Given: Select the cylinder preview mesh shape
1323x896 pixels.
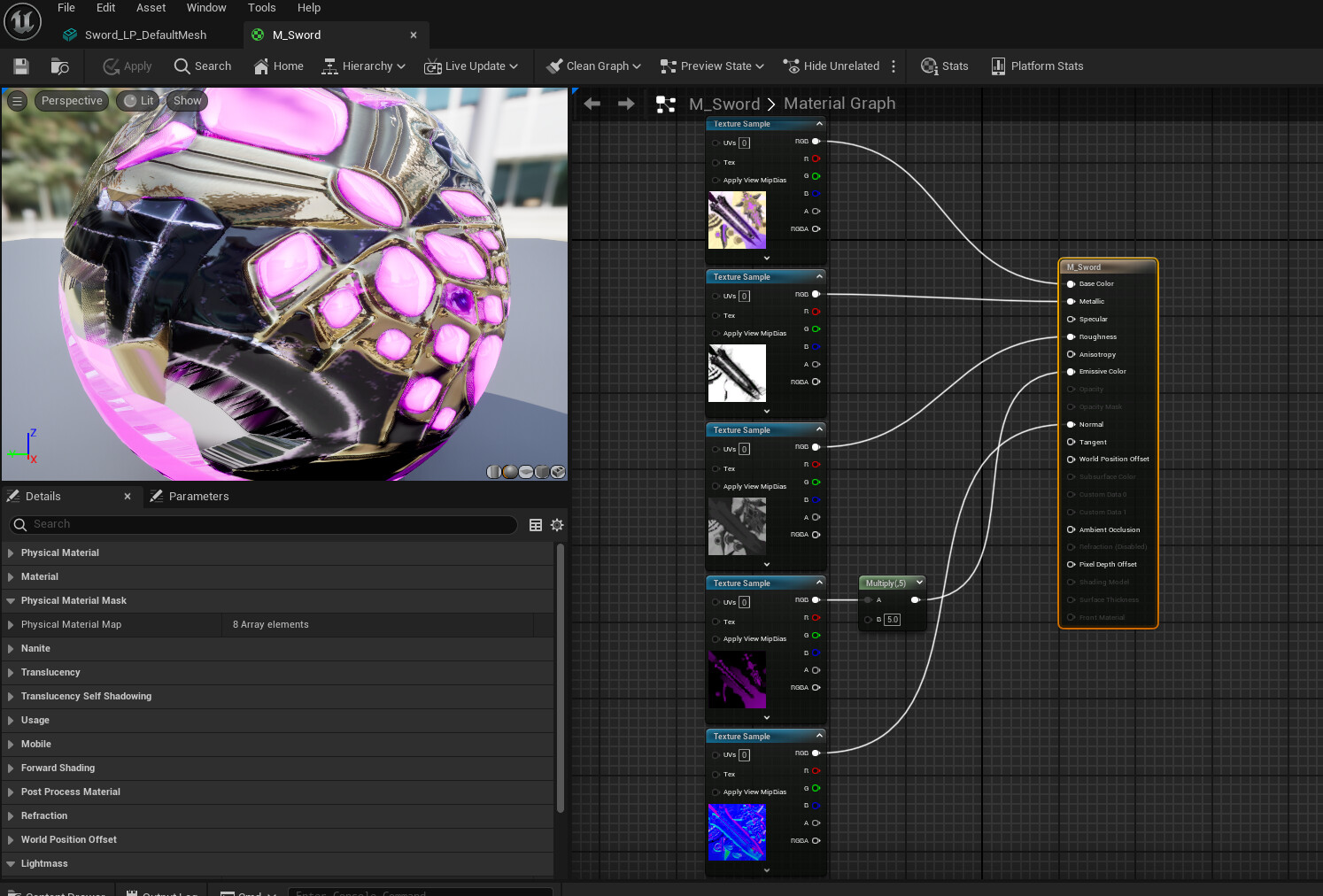Looking at the screenshot, I should tap(494, 472).
